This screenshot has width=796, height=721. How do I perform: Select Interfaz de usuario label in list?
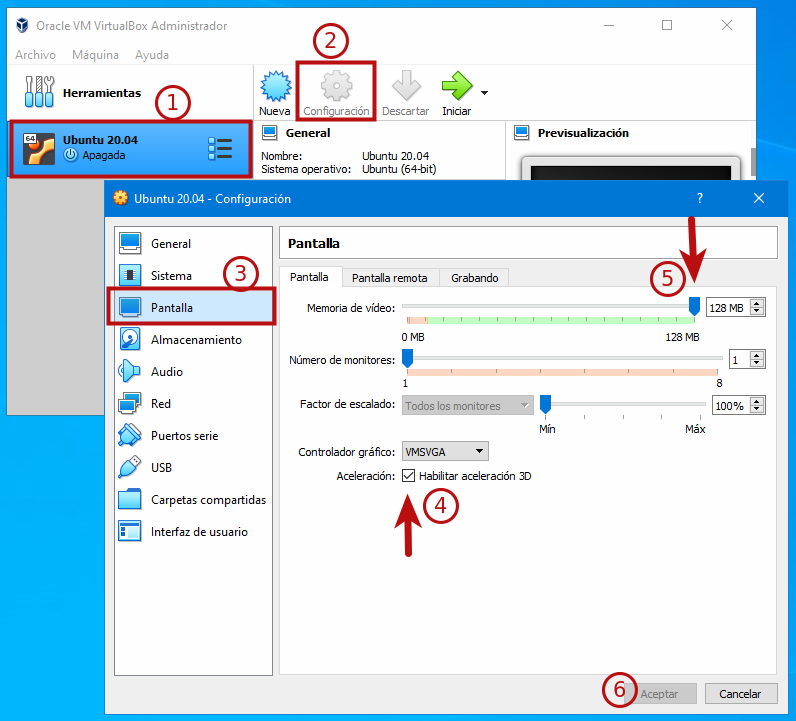(x=200, y=532)
